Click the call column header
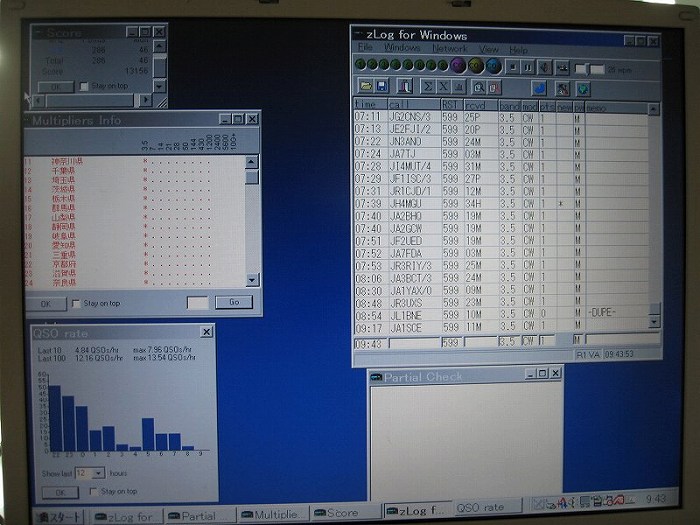The height and width of the screenshot is (525, 700). point(414,104)
